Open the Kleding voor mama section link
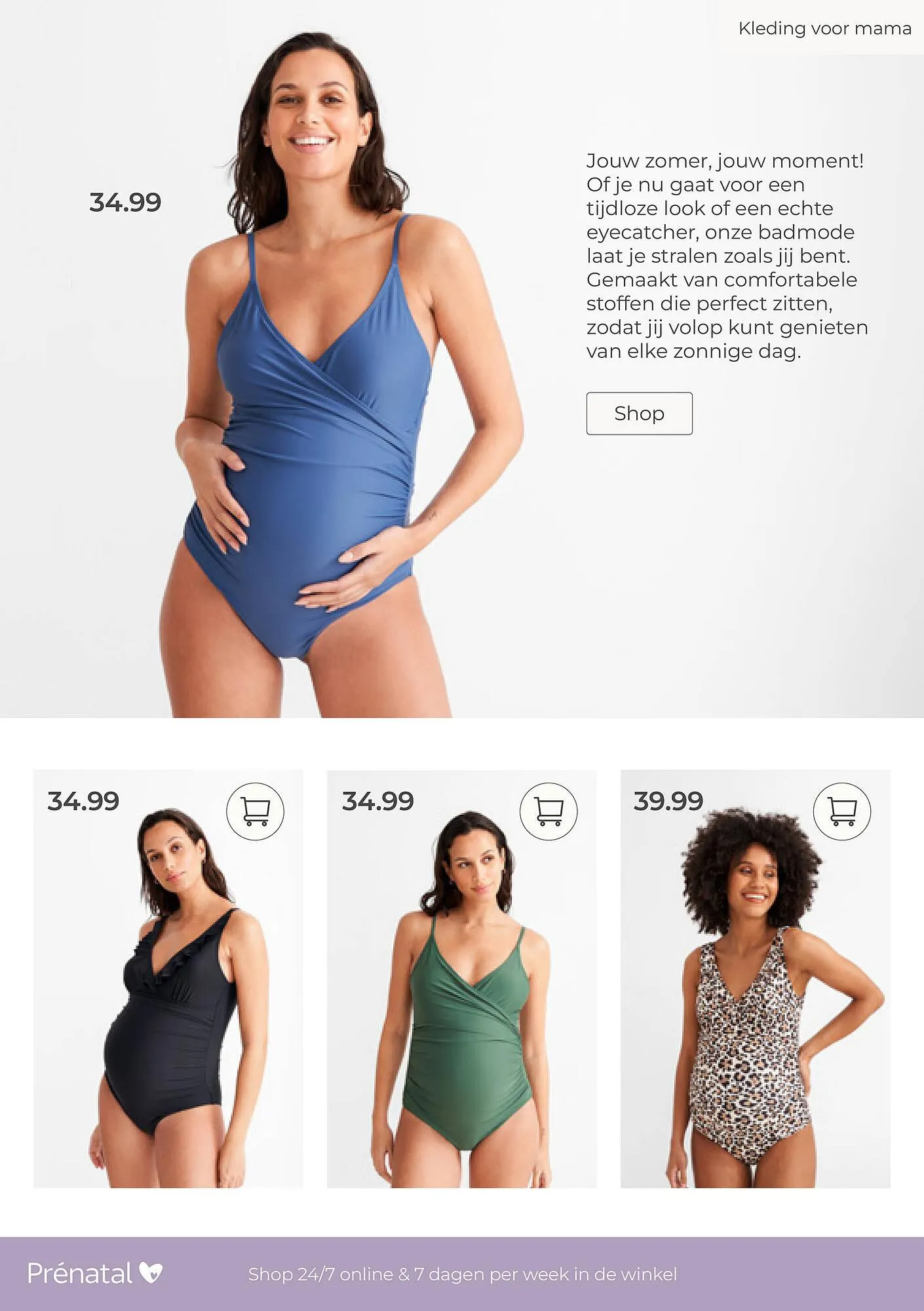Image resolution: width=924 pixels, height=1311 pixels. pyautogui.click(x=824, y=28)
